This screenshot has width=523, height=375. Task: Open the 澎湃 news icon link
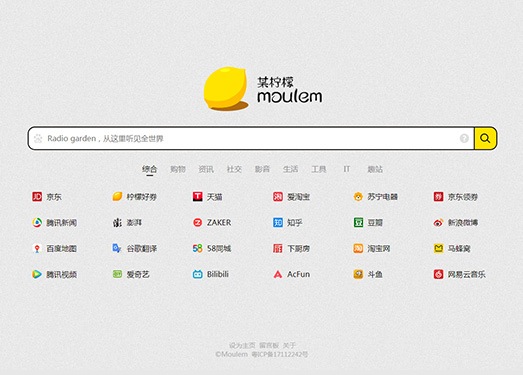(x=127, y=223)
